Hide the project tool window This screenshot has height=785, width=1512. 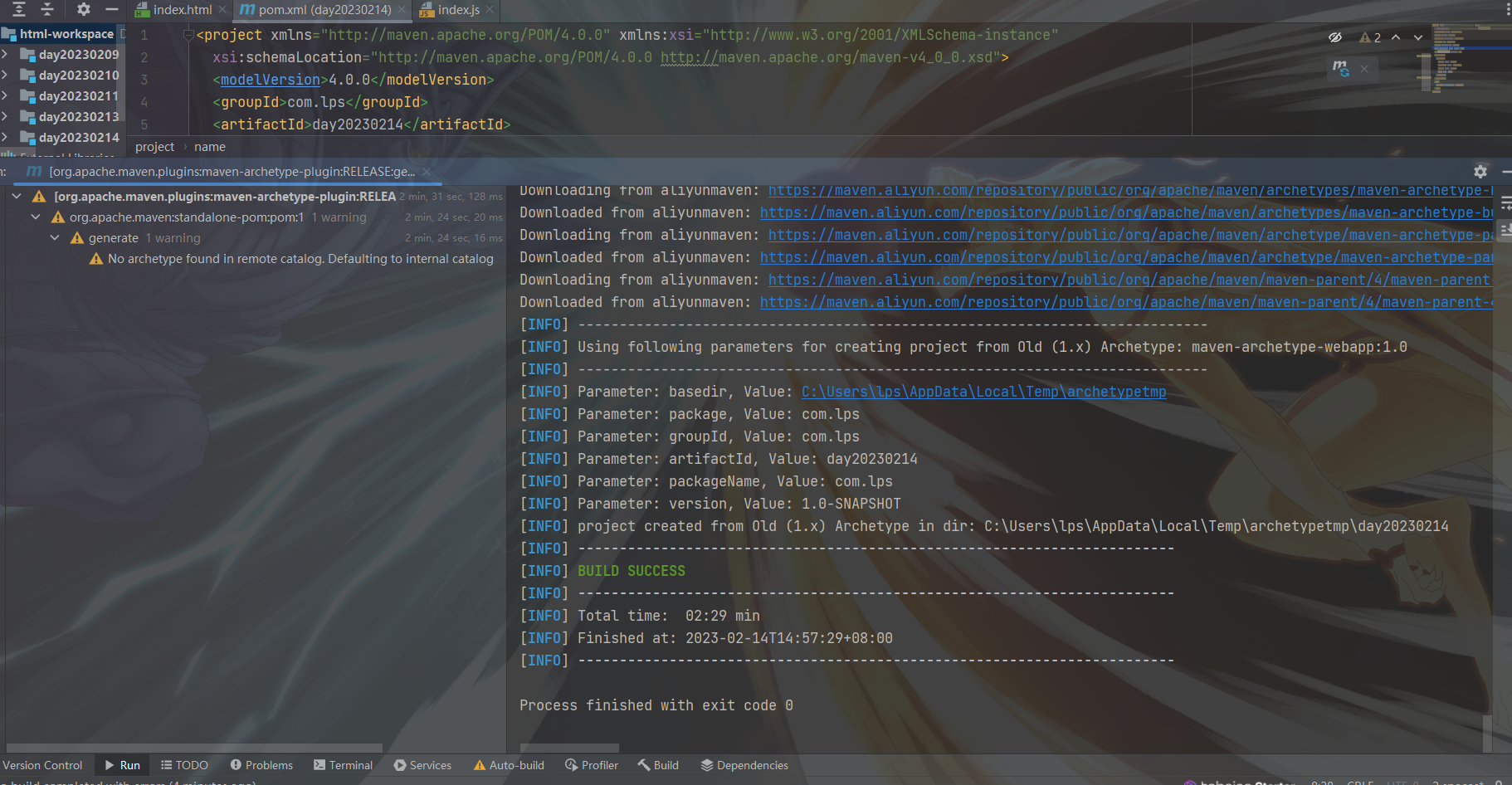pos(111,9)
